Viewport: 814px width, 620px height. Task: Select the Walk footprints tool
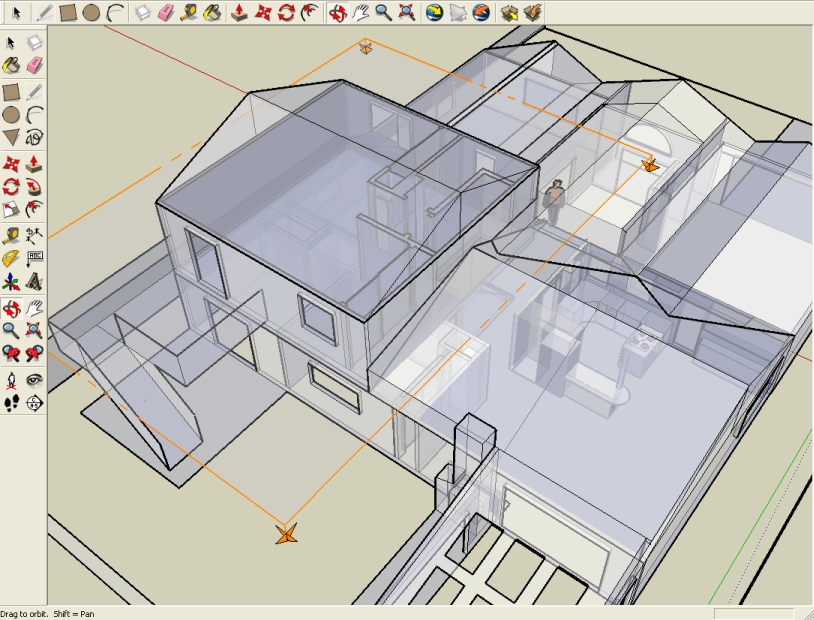point(11,403)
